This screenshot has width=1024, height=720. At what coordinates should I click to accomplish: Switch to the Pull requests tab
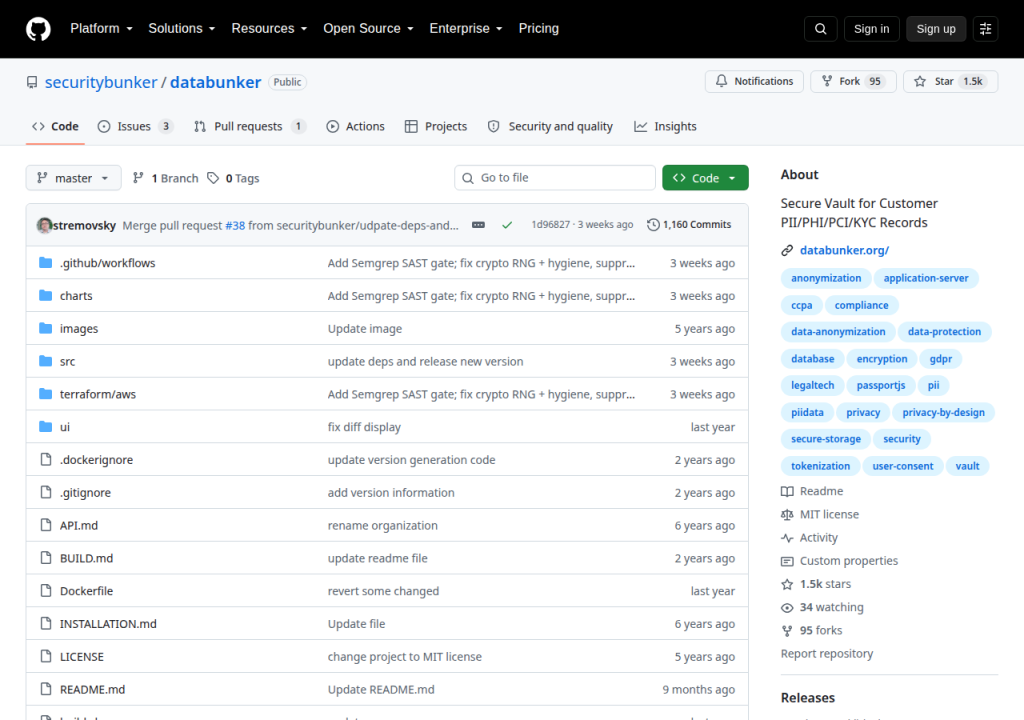[249, 127]
